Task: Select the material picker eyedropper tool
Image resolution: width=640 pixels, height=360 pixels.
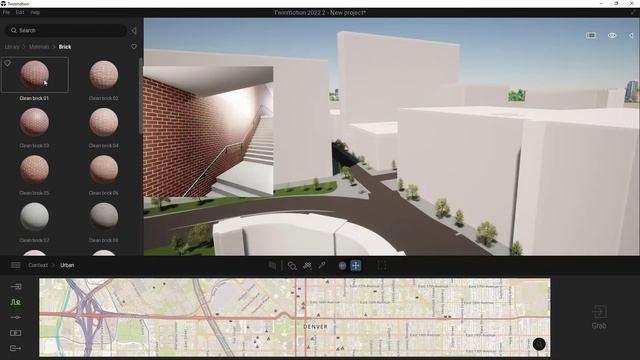Action: (322, 266)
